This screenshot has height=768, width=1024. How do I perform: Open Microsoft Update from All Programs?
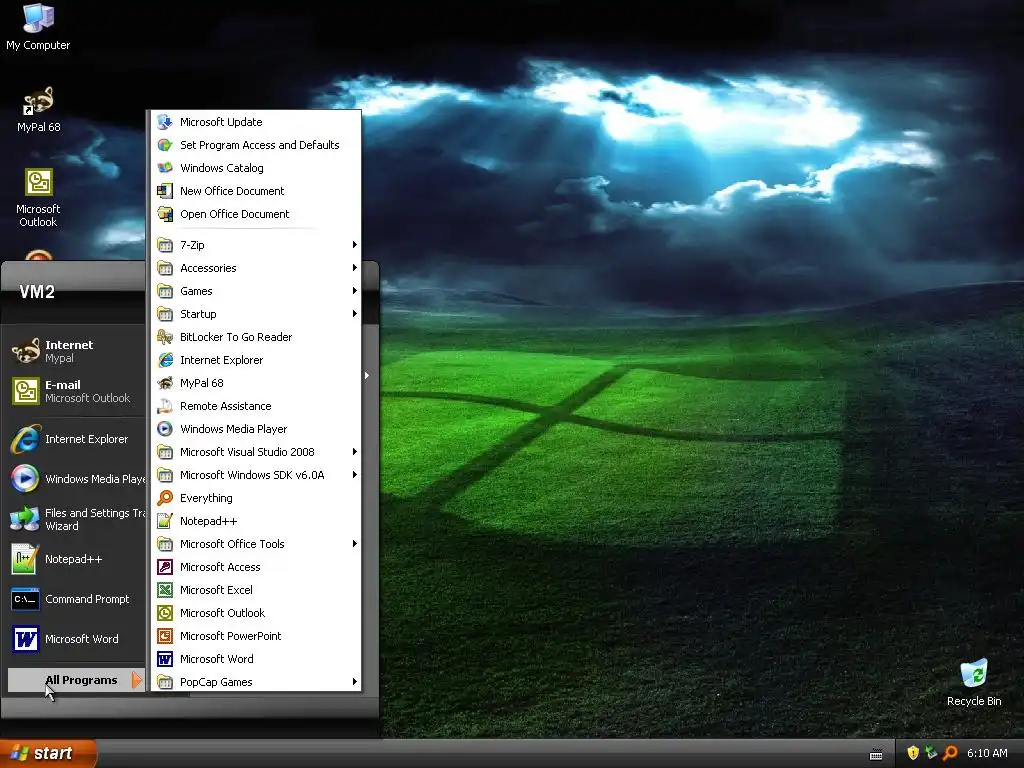255,122
